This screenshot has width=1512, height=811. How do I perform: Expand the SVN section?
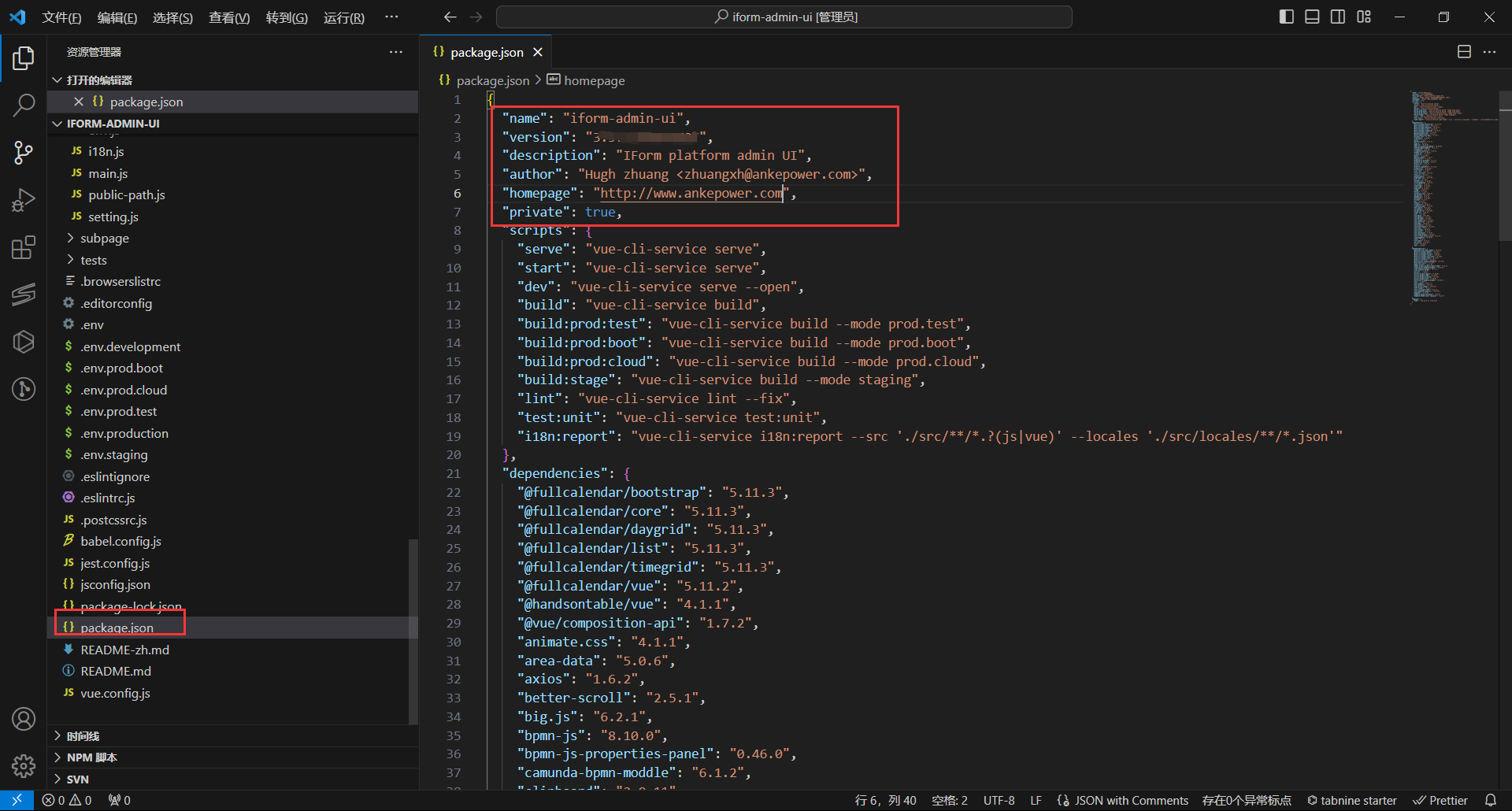tap(77, 779)
